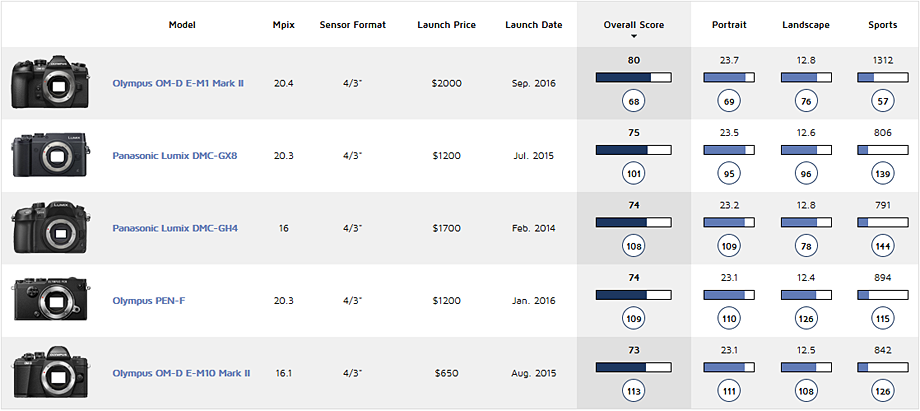
Task: Click the Olympus PEN-F camera image
Action: [50, 301]
